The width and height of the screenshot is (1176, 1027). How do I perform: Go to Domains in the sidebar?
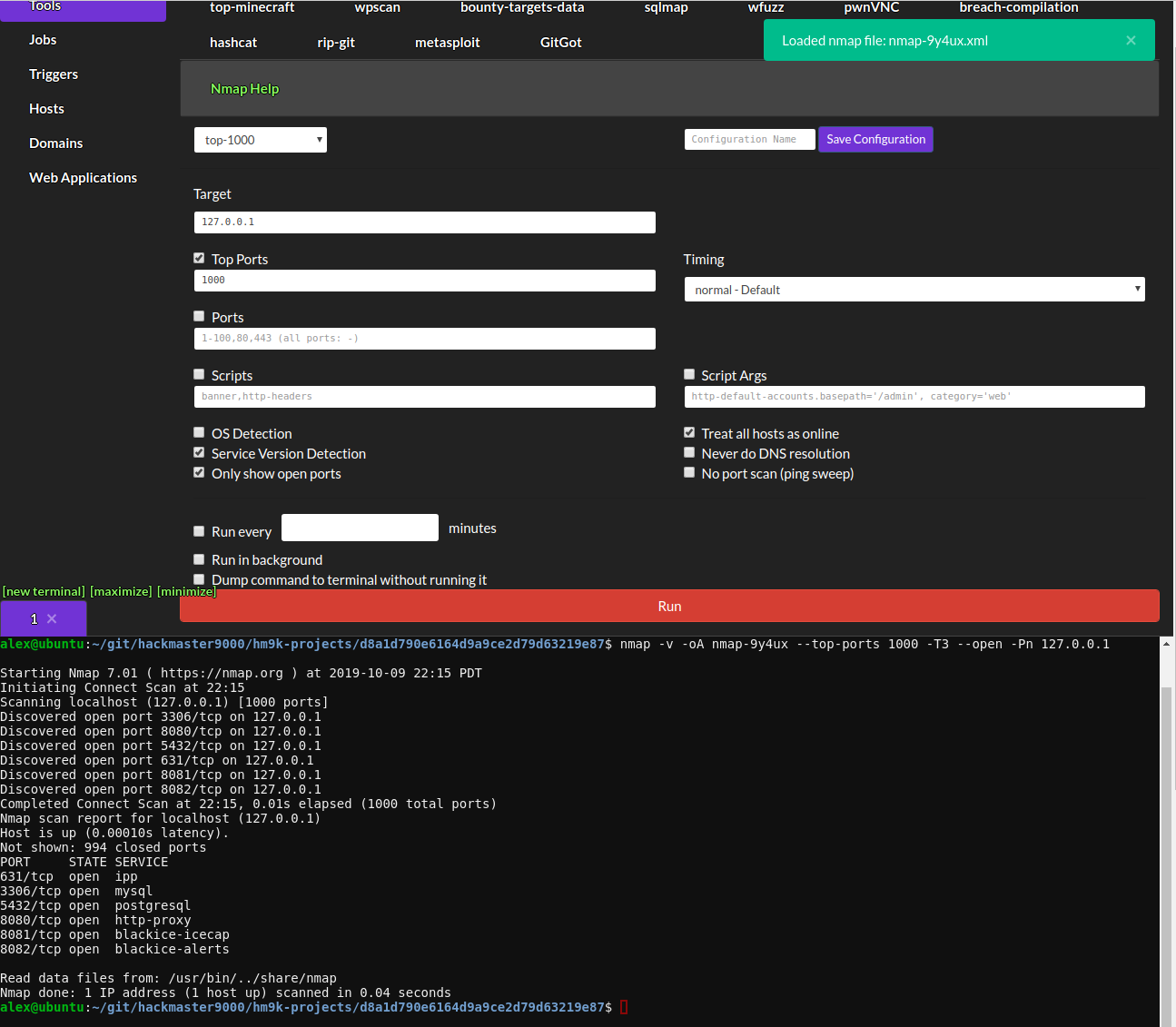click(55, 143)
